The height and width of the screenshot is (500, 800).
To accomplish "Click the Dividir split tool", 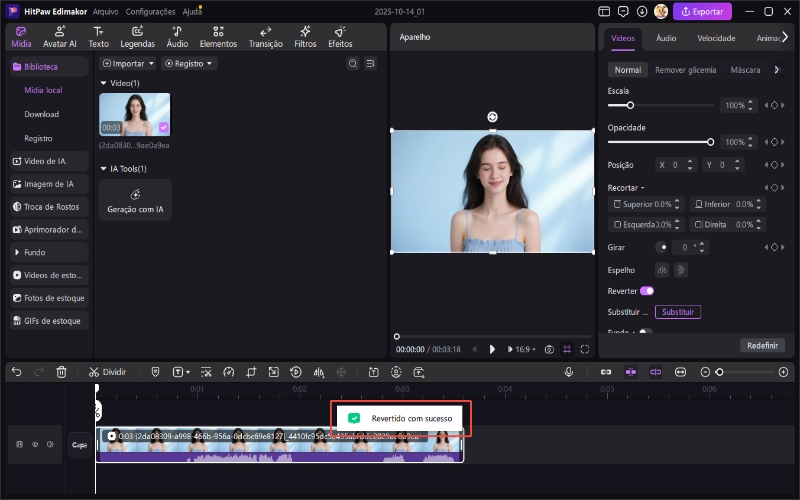I will tap(107, 372).
